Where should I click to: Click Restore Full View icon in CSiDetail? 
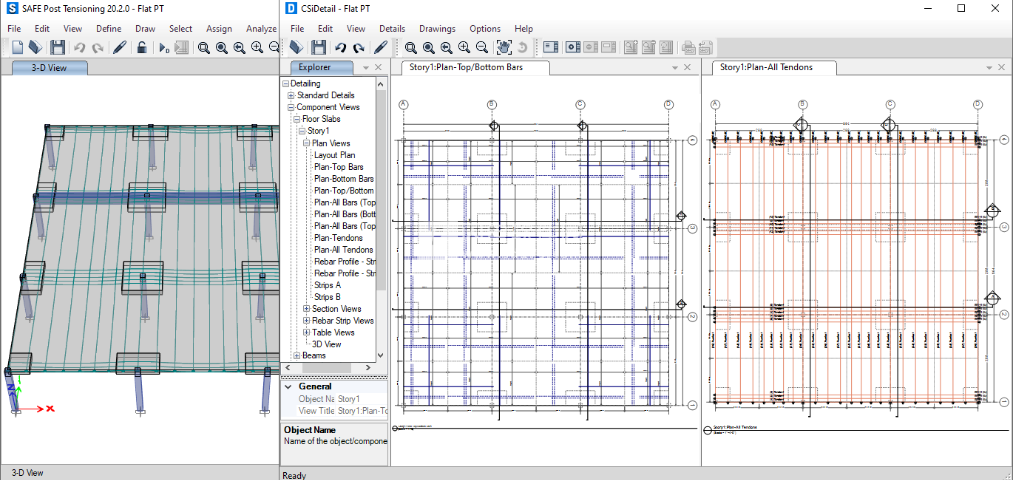tap(428, 47)
